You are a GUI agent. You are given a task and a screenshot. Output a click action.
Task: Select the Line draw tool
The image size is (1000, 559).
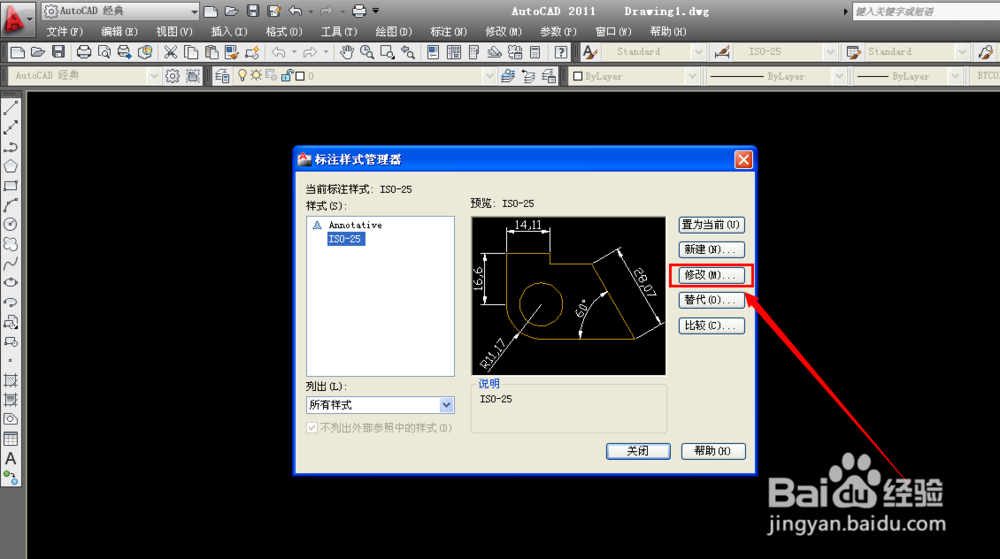point(11,108)
